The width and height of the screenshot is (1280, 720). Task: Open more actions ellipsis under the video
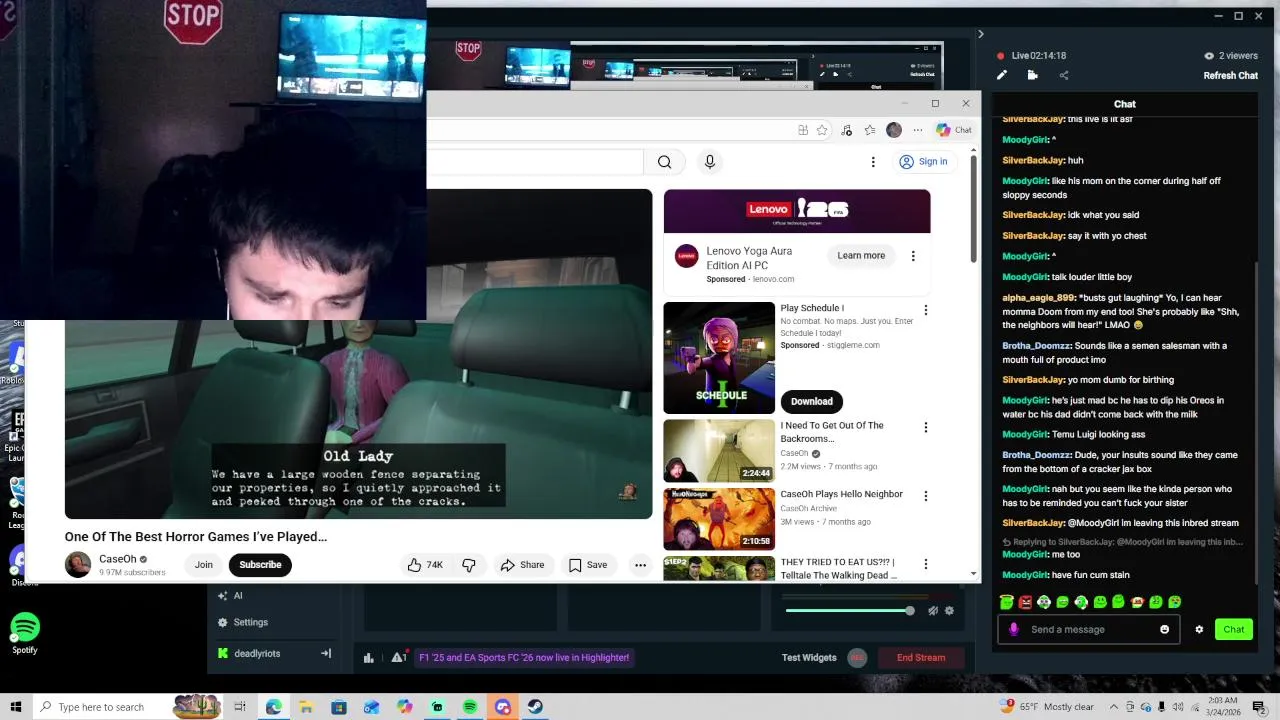640,565
